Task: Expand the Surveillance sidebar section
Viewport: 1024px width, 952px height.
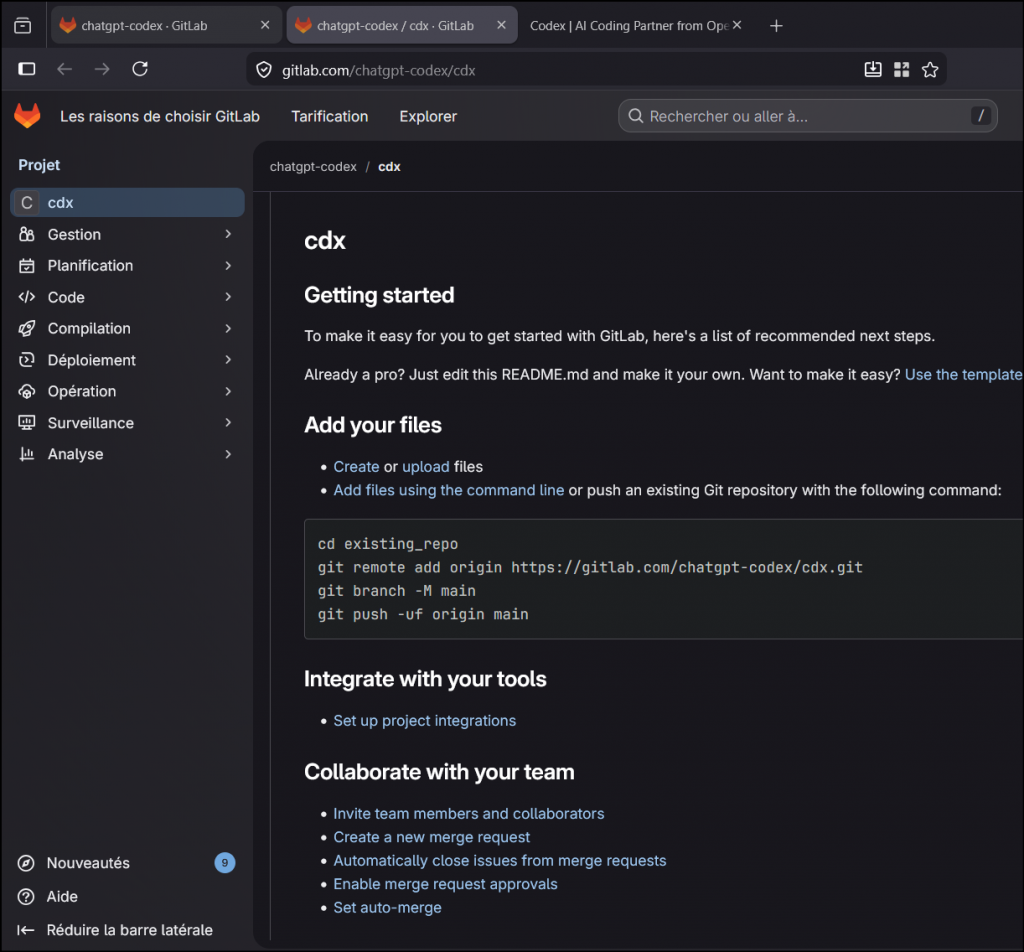Action: point(127,423)
